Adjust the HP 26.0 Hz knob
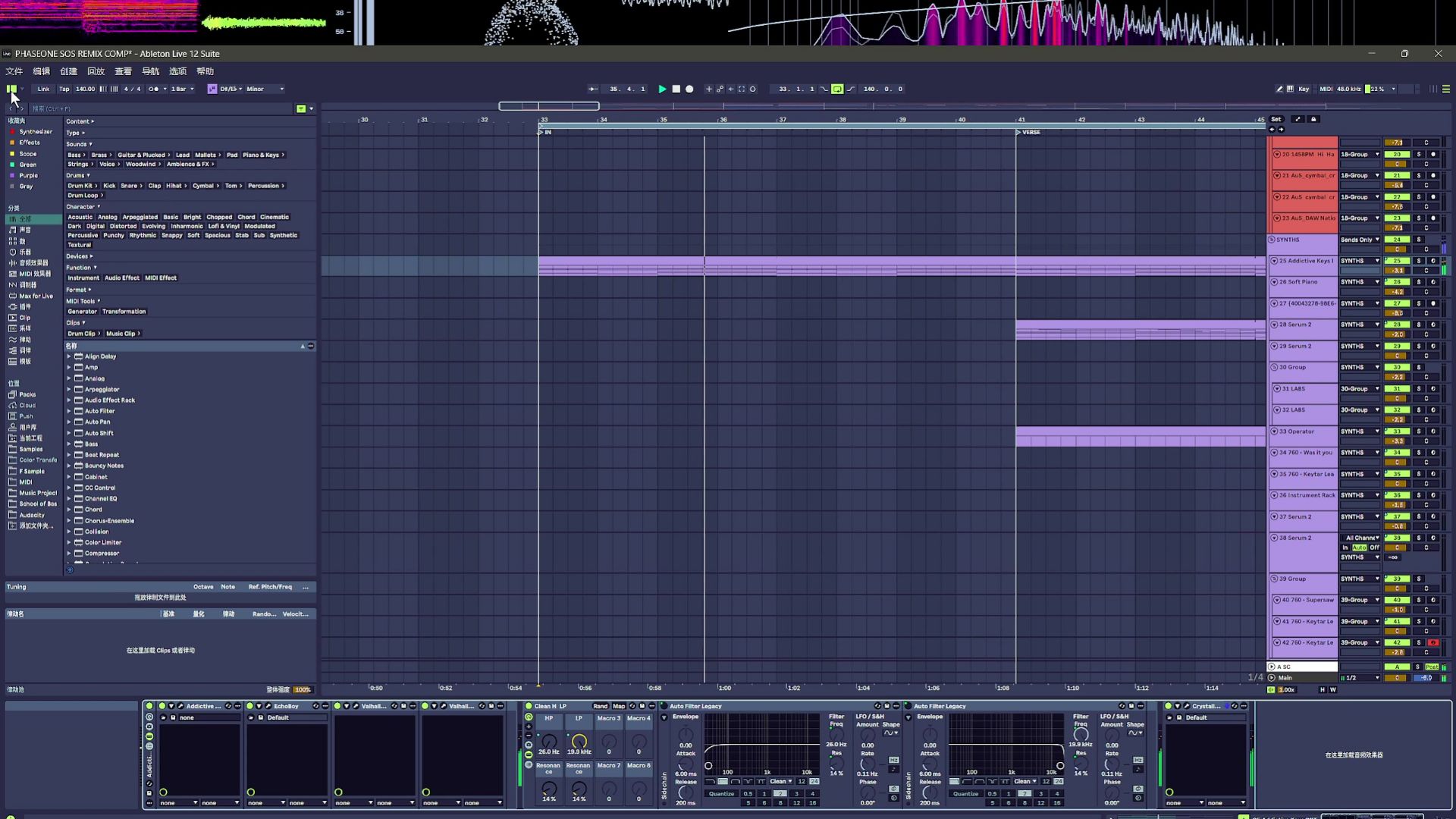Image resolution: width=1456 pixels, height=819 pixels. coord(548,741)
